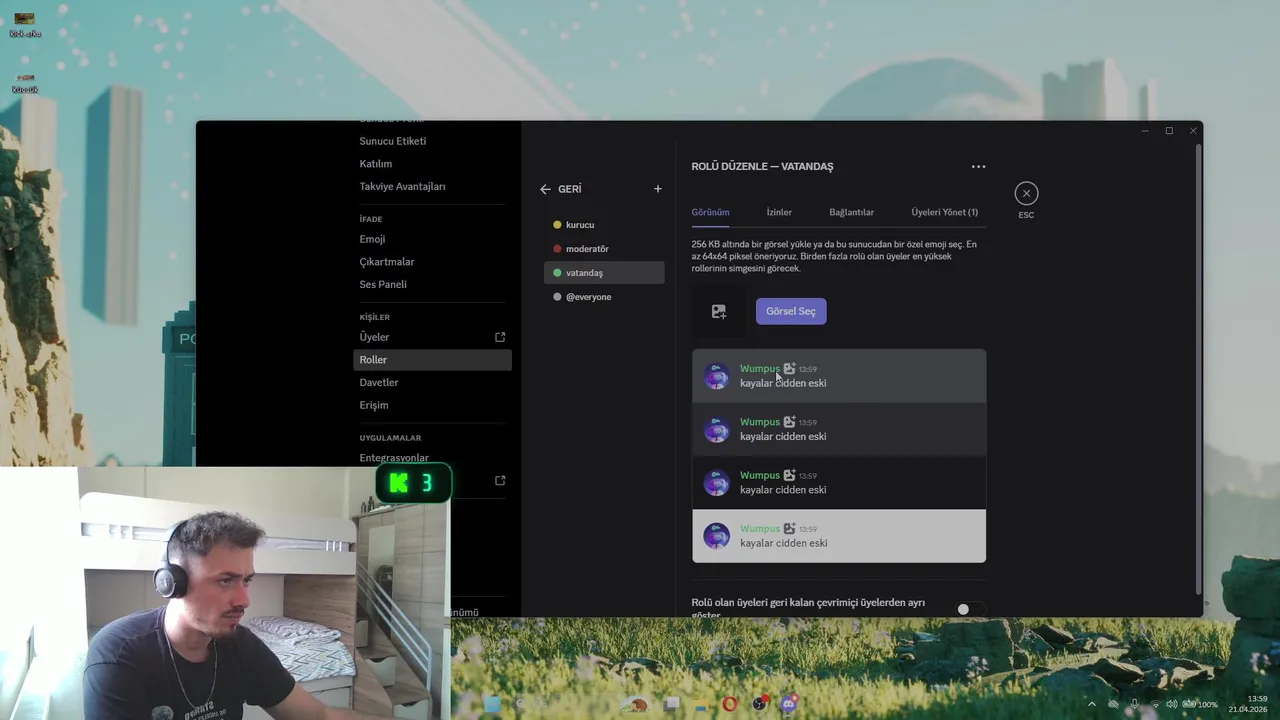Click the battery 100% indicator
Screen dimensions: 1280x720
click(x=1200, y=704)
